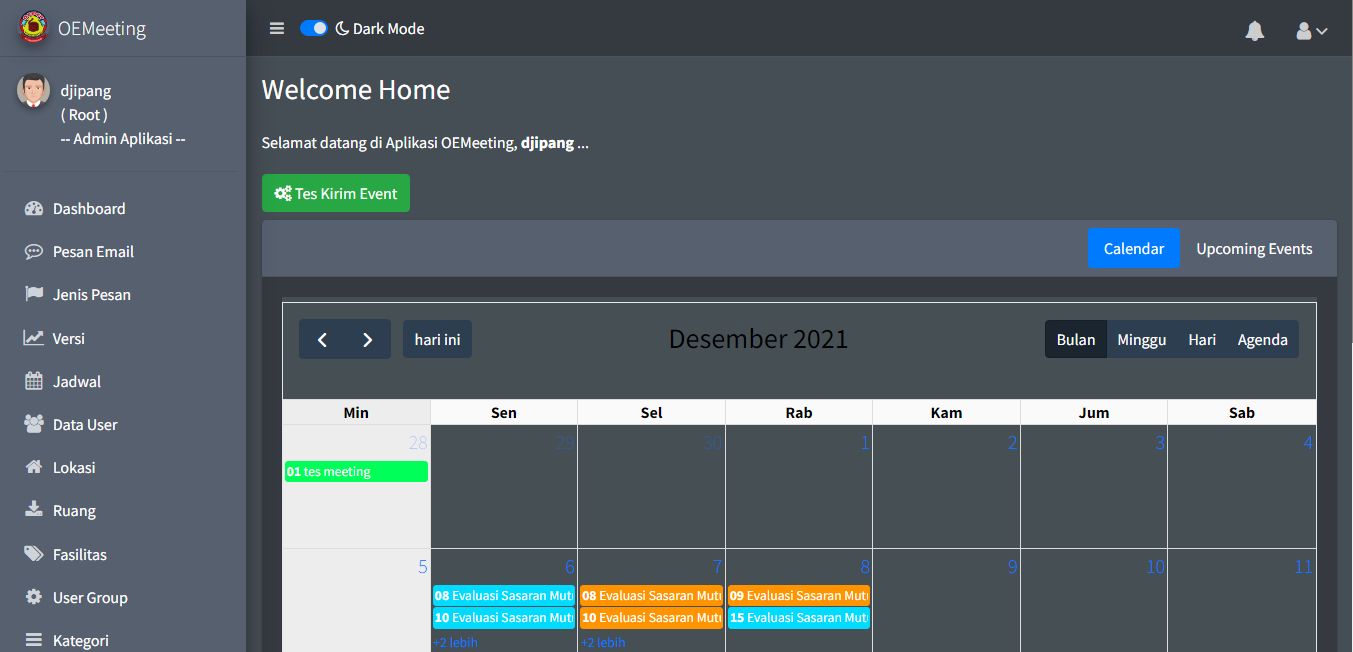Viewport: 1353px width, 652px height.
Task: Go to next month in calendar
Action: point(368,340)
